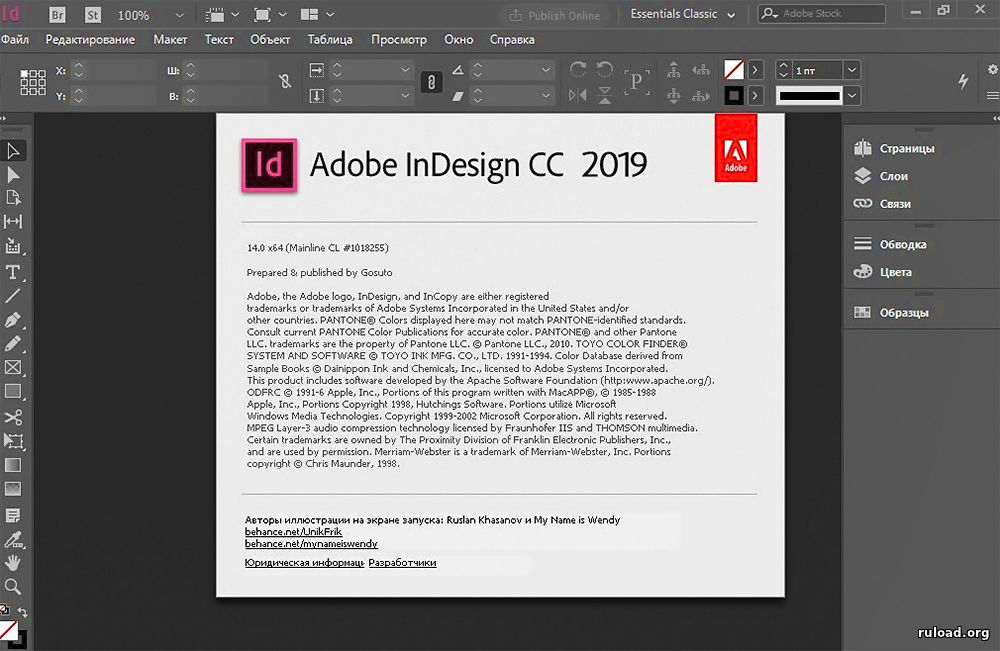Open the Справка menu
1000x651 pixels.
512,40
